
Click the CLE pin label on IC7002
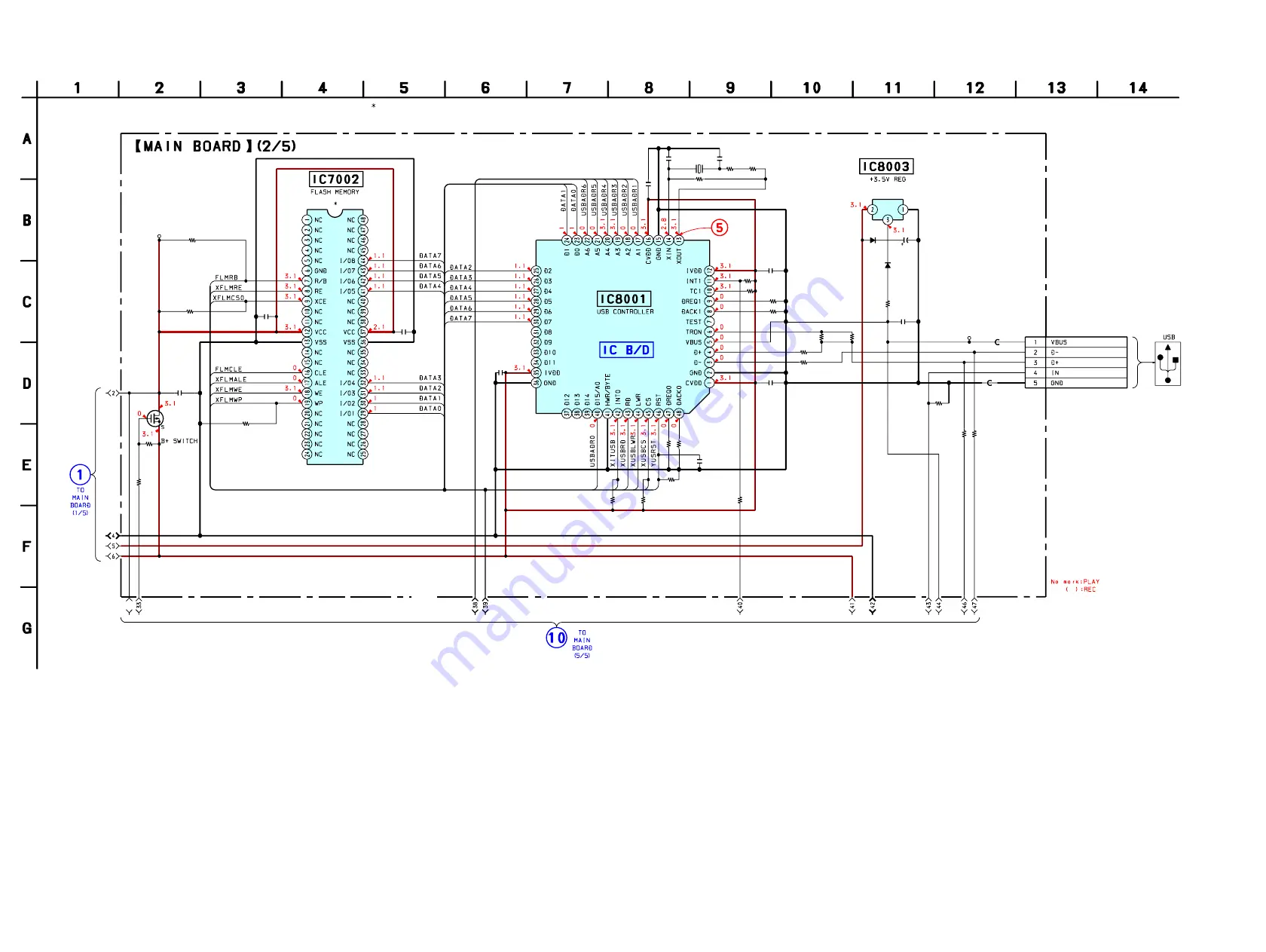click(320, 373)
